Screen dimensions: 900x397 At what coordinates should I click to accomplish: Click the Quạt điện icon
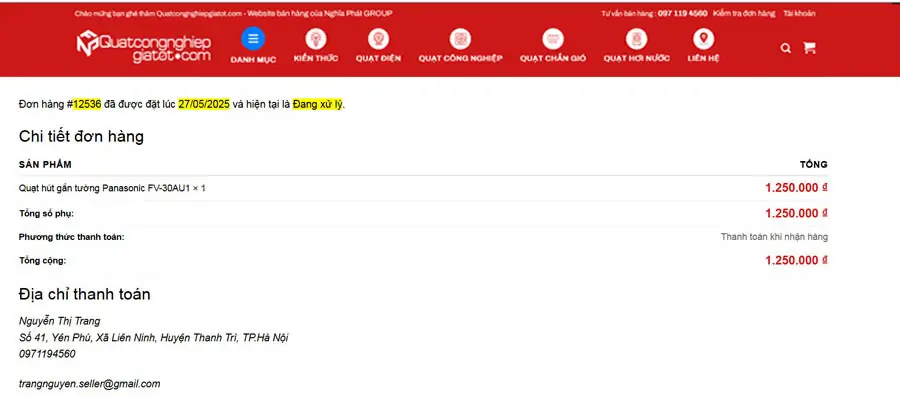click(378, 39)
